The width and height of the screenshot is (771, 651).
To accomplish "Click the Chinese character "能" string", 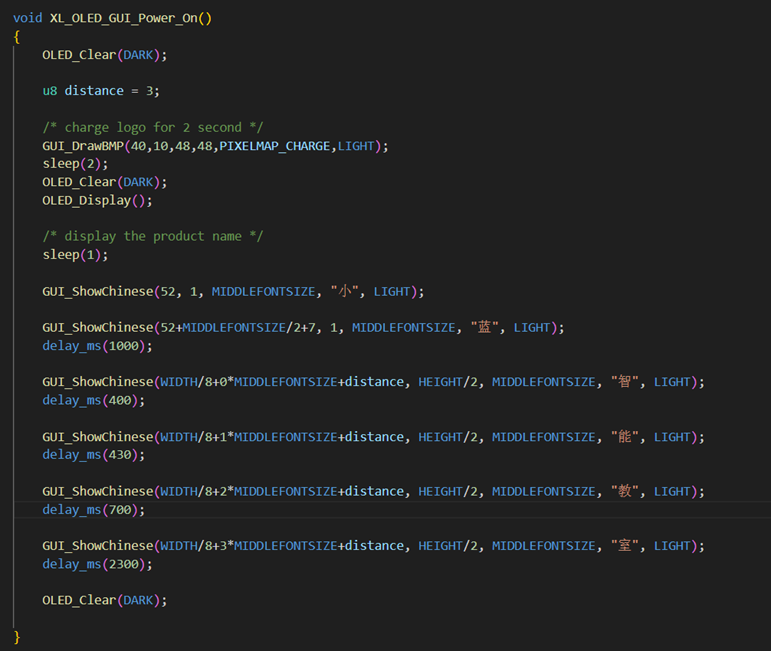I will (625, 437).
